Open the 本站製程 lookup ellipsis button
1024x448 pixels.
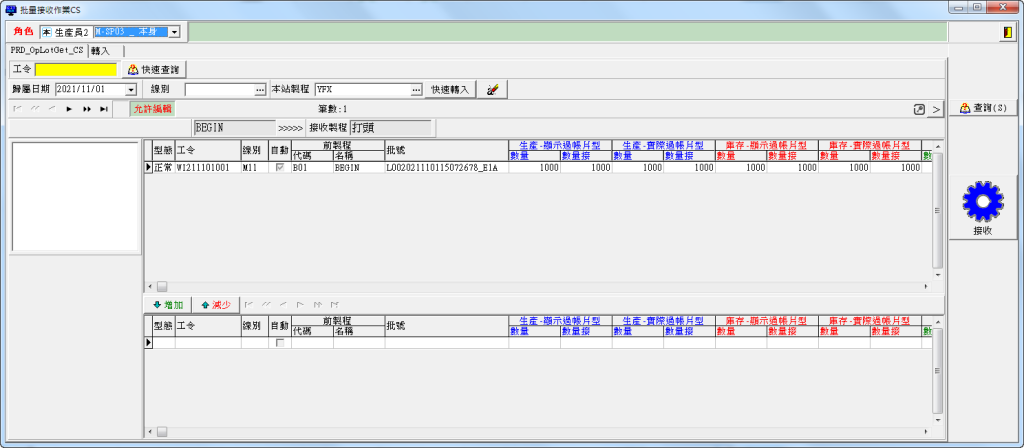click(416, 90)
